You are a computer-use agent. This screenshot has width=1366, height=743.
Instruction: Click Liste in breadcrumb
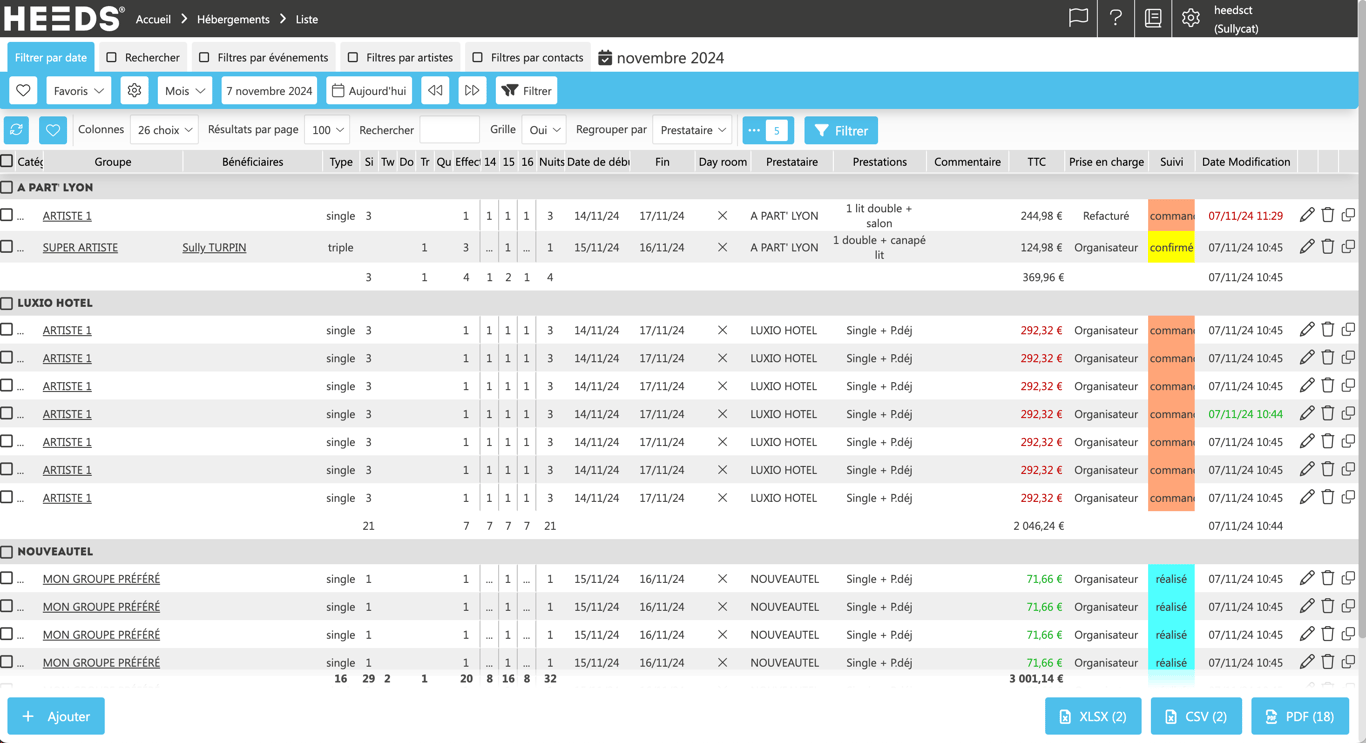click(x=307, y=19)
